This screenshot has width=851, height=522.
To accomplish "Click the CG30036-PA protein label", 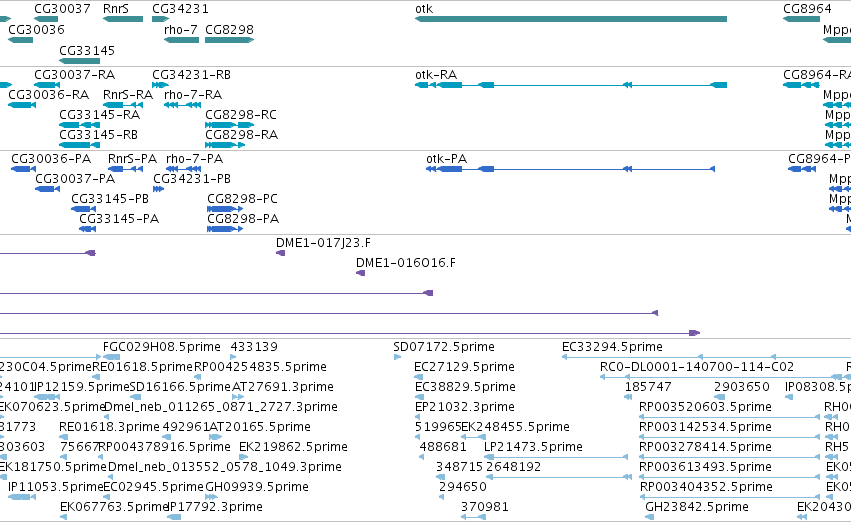I will click(51, 159).
